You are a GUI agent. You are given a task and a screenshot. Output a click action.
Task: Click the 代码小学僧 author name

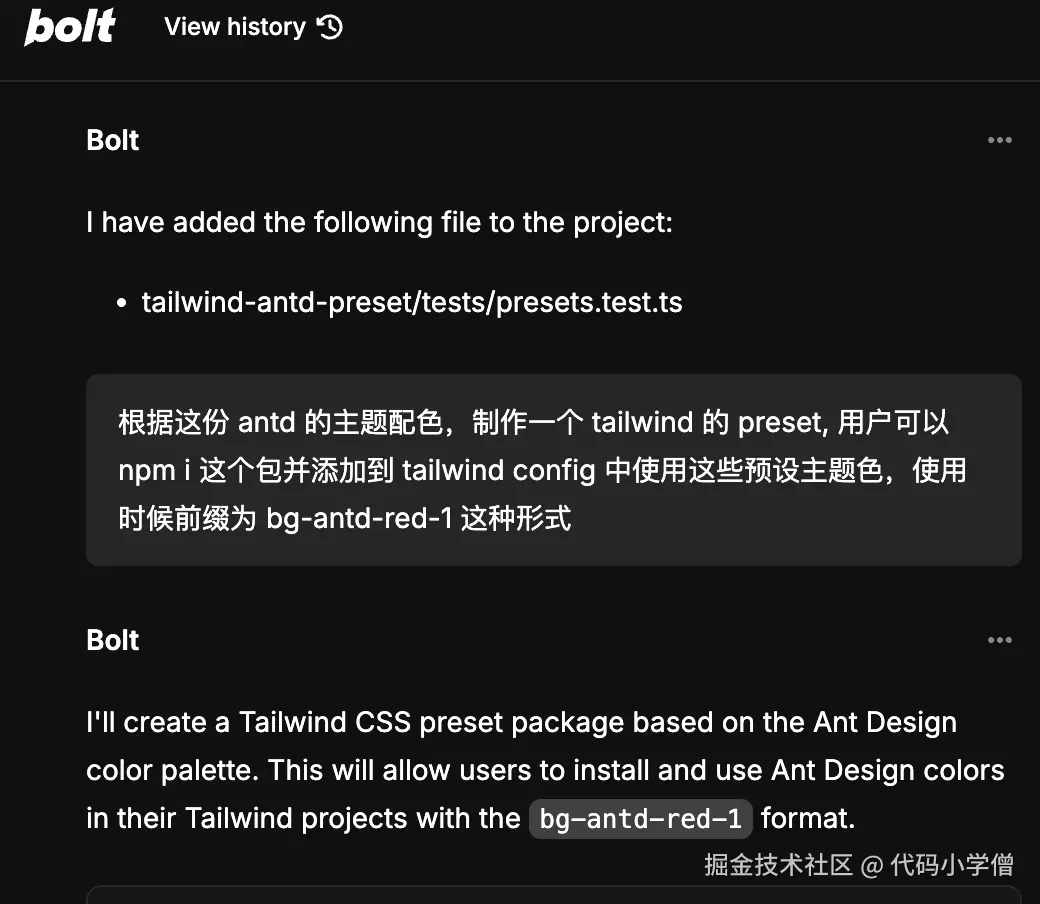[952, 864]
